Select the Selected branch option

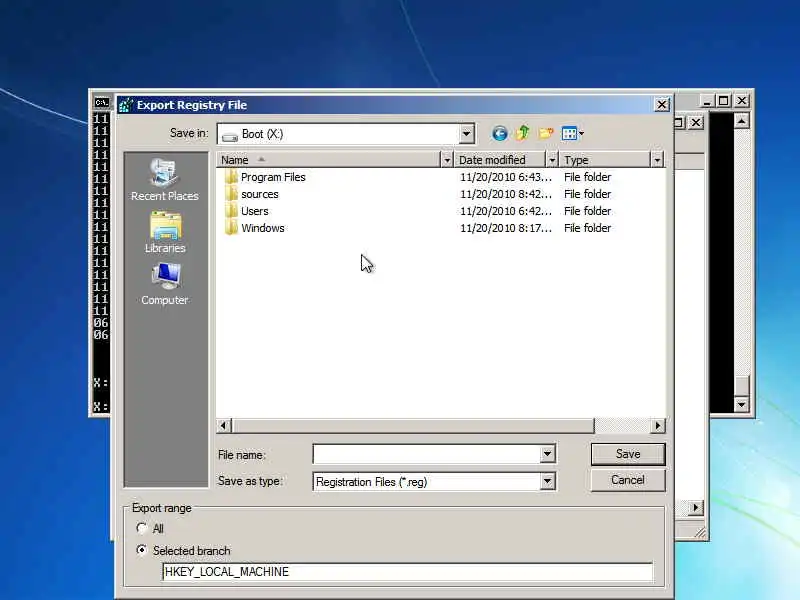141,550
